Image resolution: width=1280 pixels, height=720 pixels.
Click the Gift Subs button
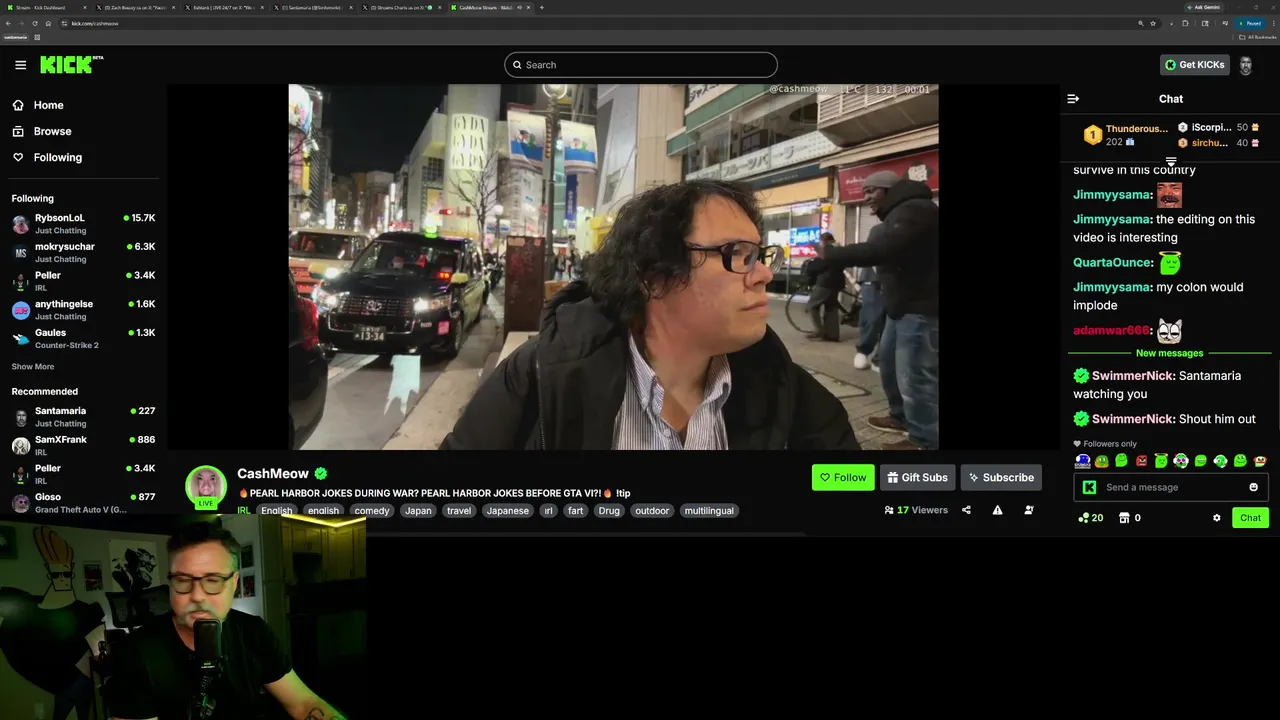click(x=917, y=478)
